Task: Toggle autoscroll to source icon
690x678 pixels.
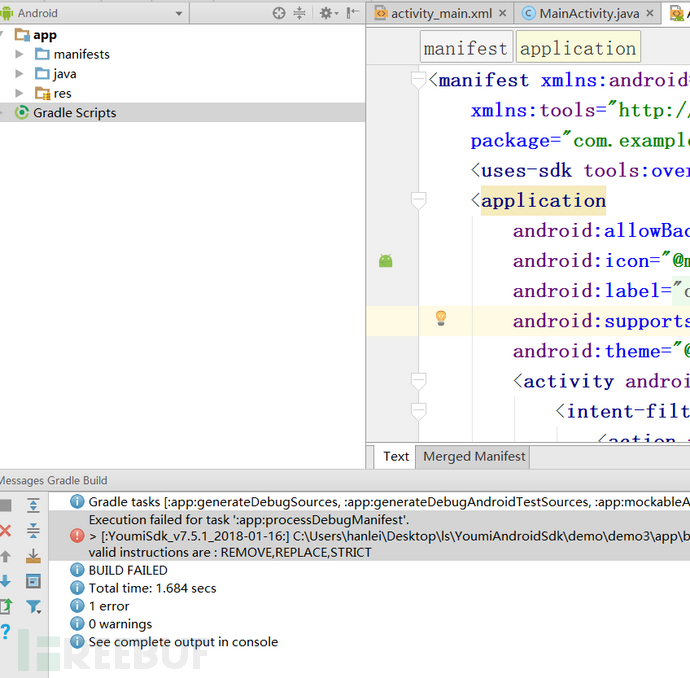Action: (x=33, y=556)
